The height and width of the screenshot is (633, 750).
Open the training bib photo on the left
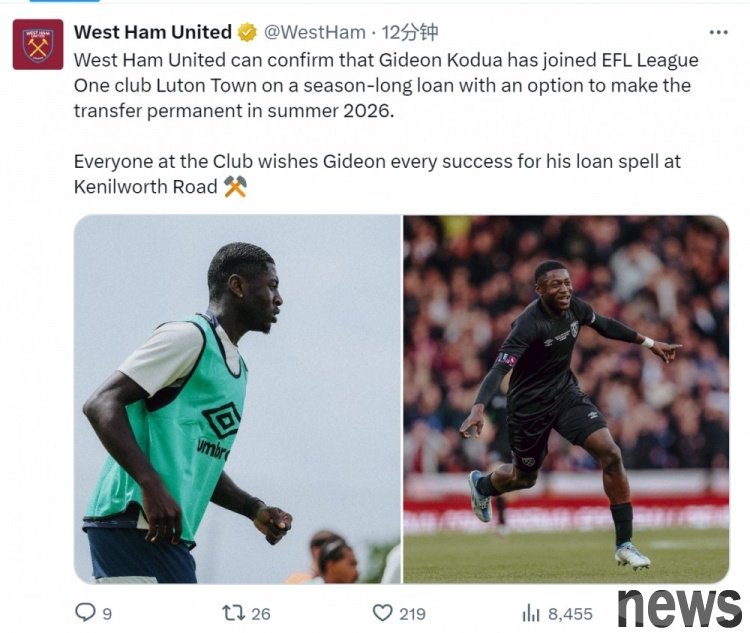tap(237, 399)
